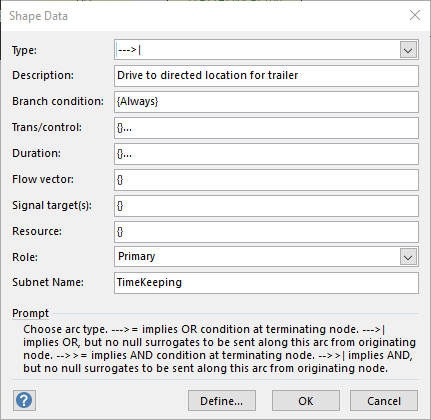Confirm with the OK button
The width and height of the screenshot is (431, 420).
[306, 401]
